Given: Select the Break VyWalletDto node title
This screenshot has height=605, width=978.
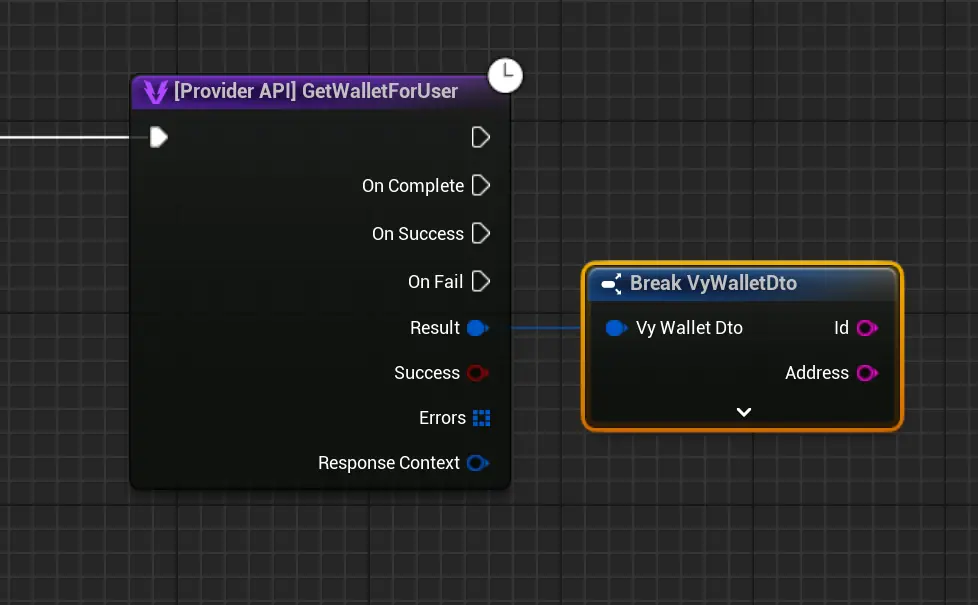Looking at the screenshot, I should (x=714, y=283).
